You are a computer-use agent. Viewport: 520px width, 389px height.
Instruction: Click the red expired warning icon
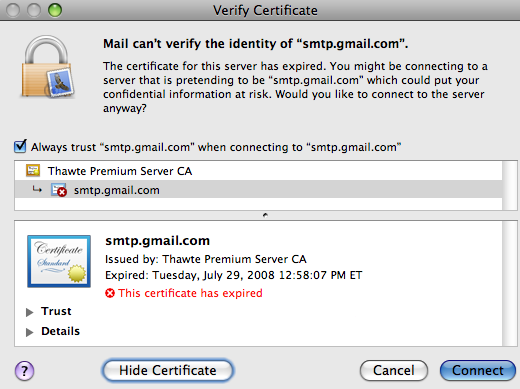(110, 293)
